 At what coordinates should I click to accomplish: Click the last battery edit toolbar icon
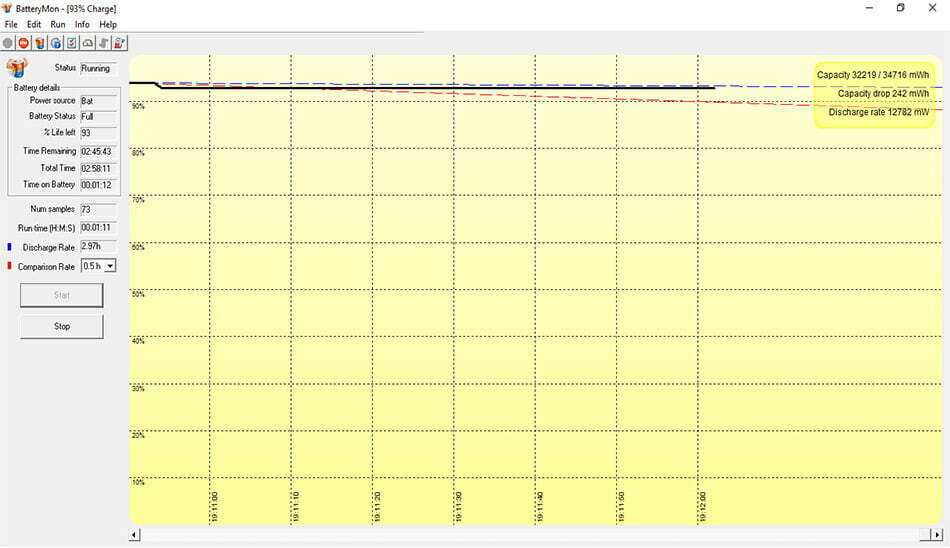click(119, 43)
